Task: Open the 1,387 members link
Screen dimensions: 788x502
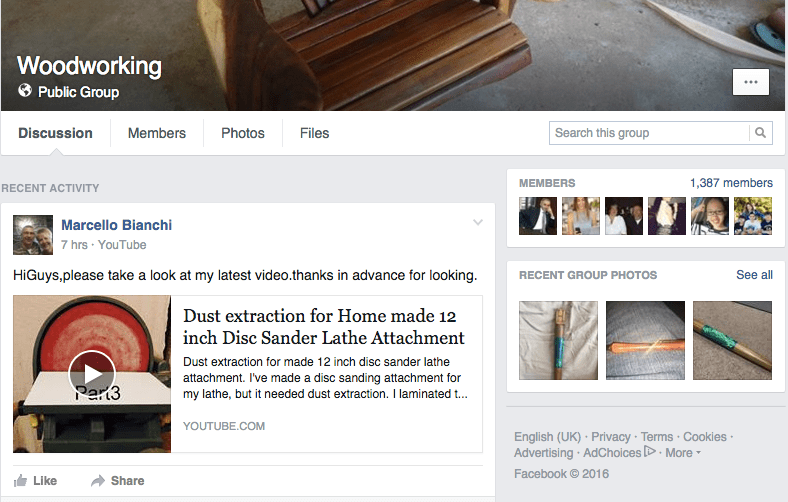Action: tap(731, 183)
